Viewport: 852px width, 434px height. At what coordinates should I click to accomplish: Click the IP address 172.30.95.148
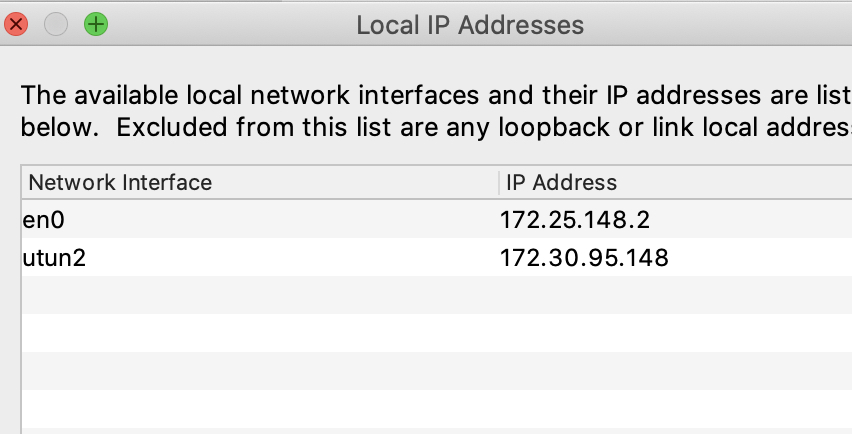pyautogui.click(x=584, y=259)
